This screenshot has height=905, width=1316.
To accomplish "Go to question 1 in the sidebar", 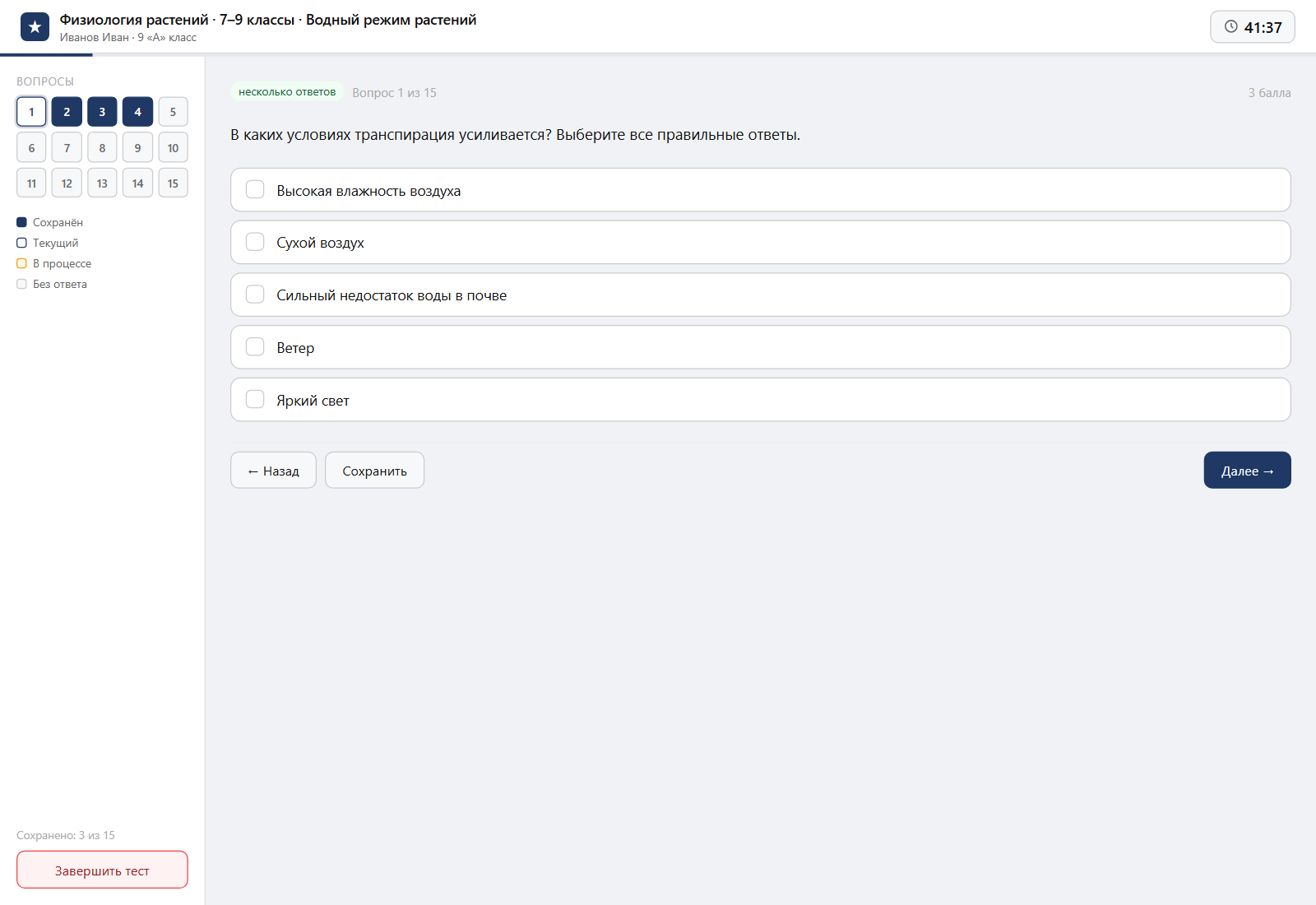I will [x=31, y=112].
